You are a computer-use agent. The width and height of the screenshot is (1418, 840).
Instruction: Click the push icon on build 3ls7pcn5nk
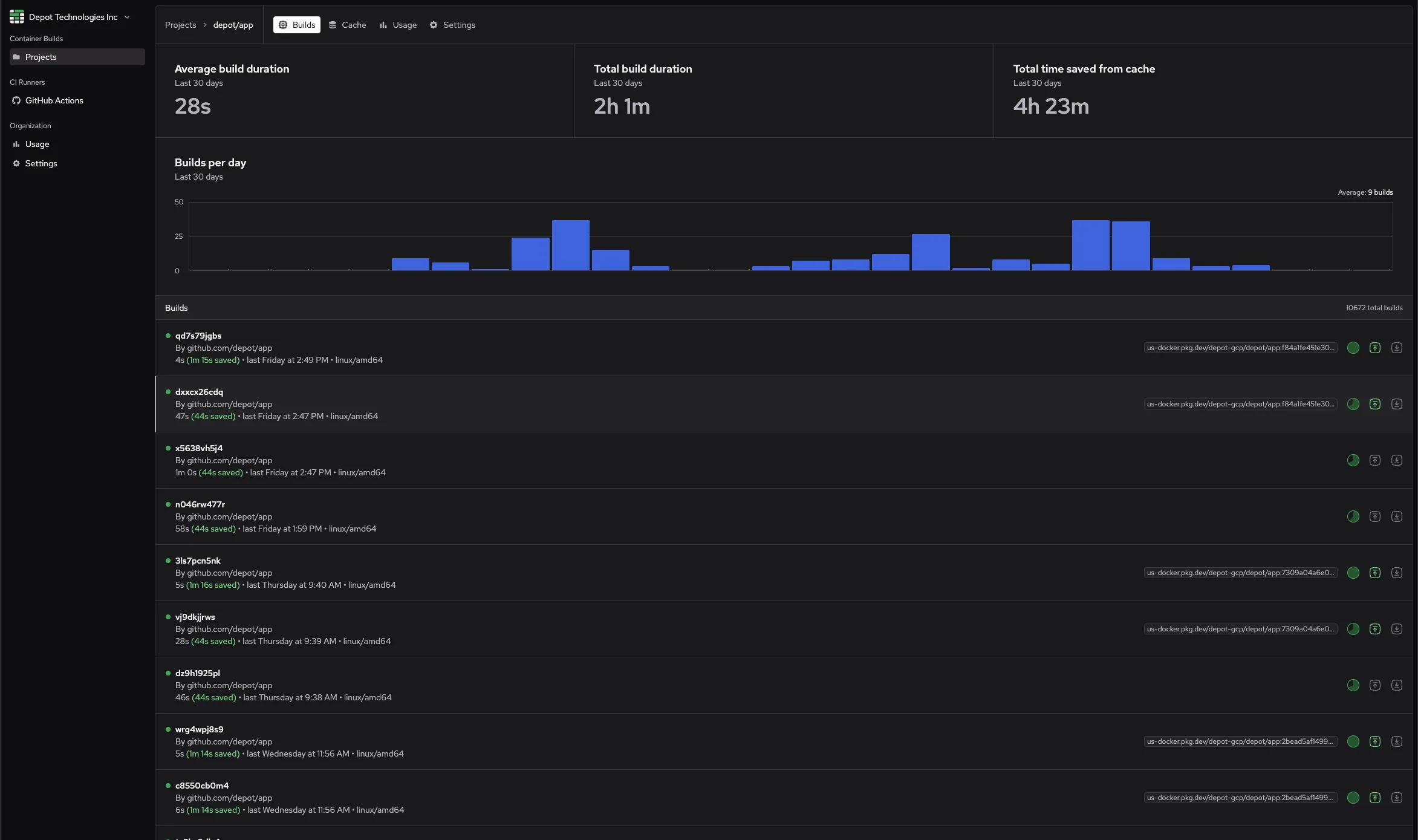click(x=1375, y=573)
